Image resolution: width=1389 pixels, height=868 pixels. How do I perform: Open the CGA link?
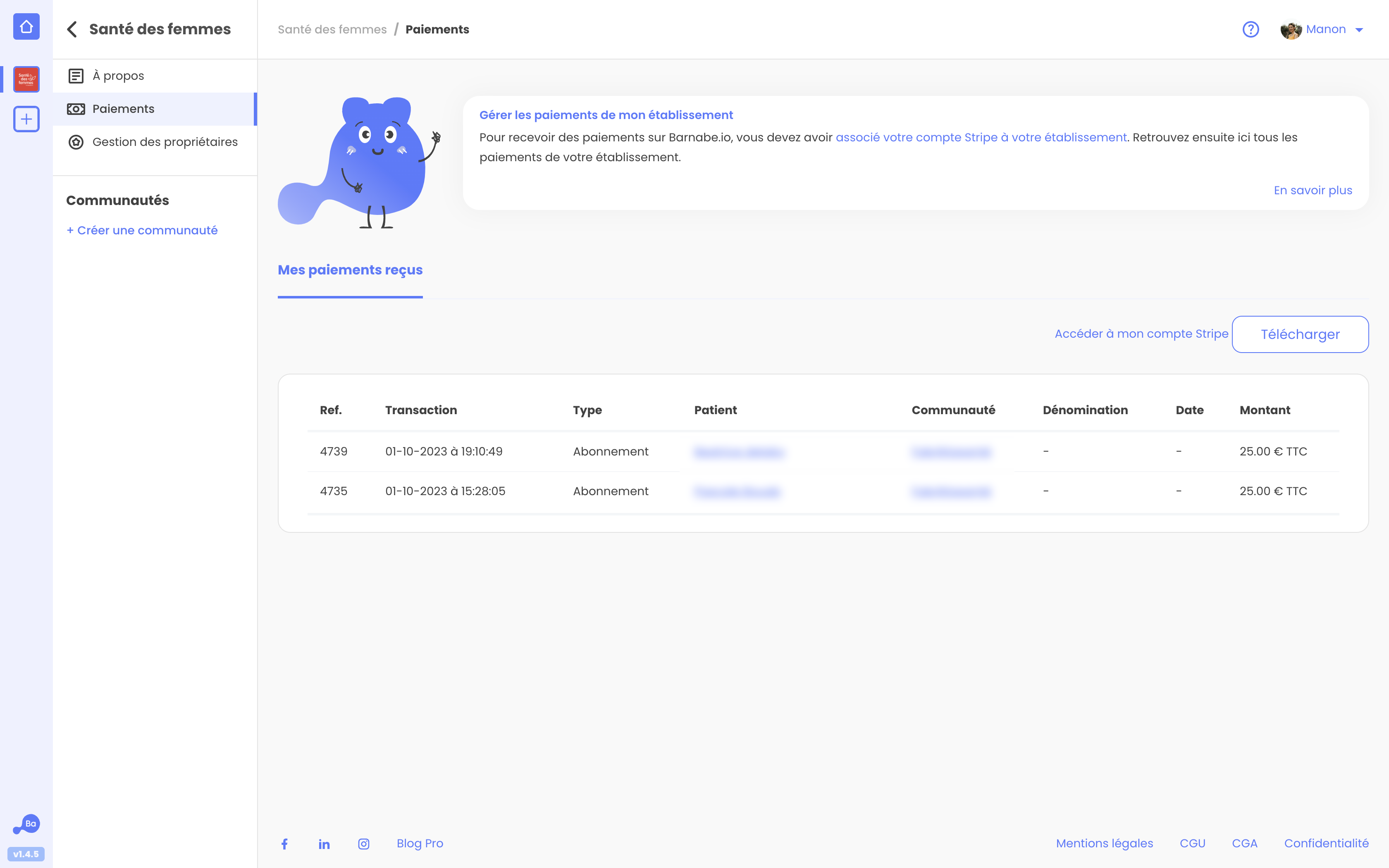(1244, 844)
